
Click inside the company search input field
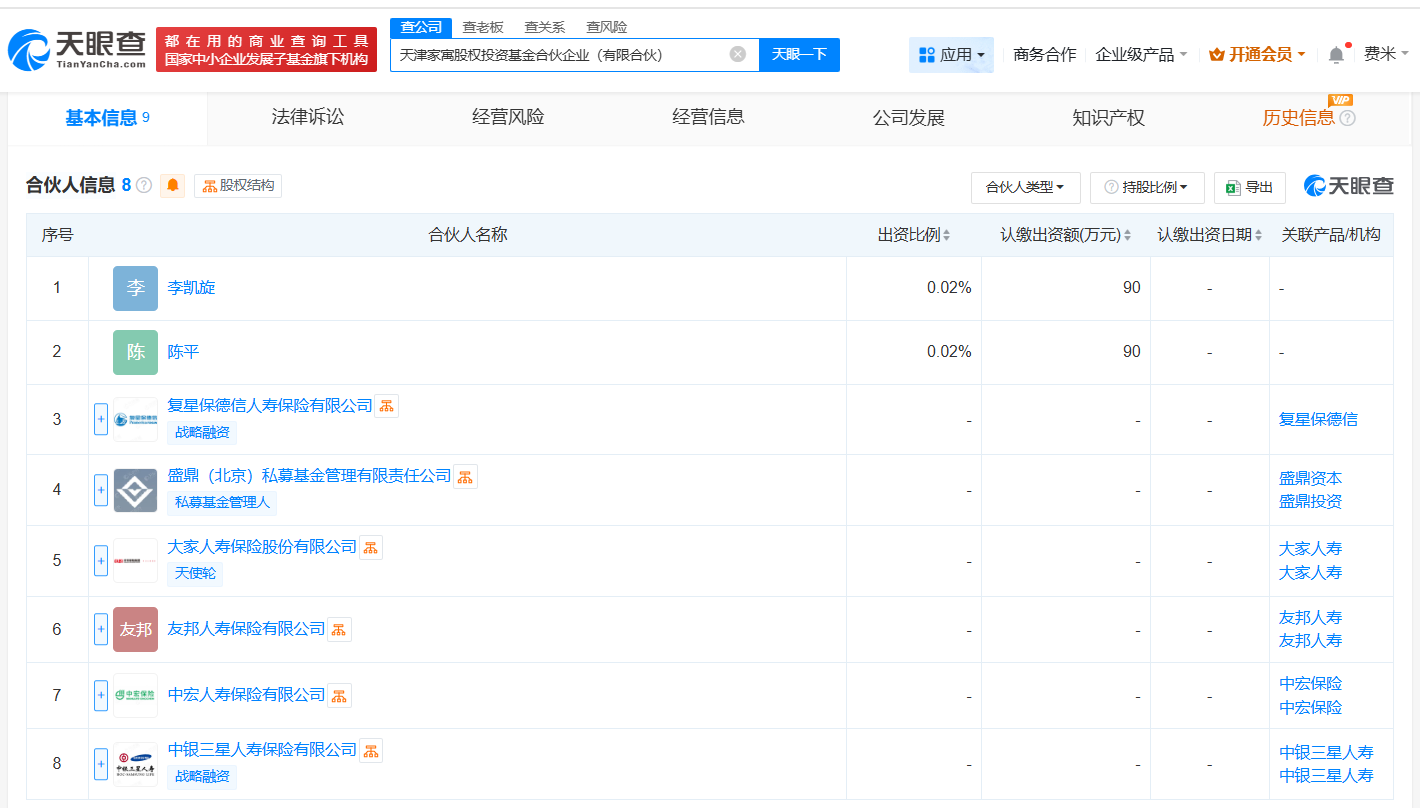pos(570,54)
